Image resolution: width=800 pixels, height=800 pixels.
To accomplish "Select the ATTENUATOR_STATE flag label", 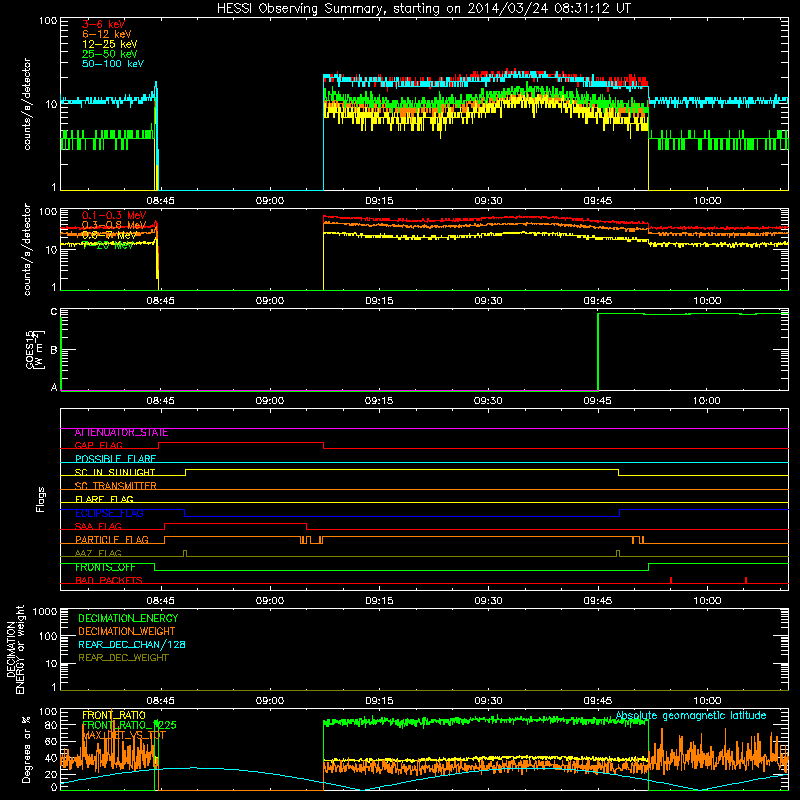I will point(121,433).
